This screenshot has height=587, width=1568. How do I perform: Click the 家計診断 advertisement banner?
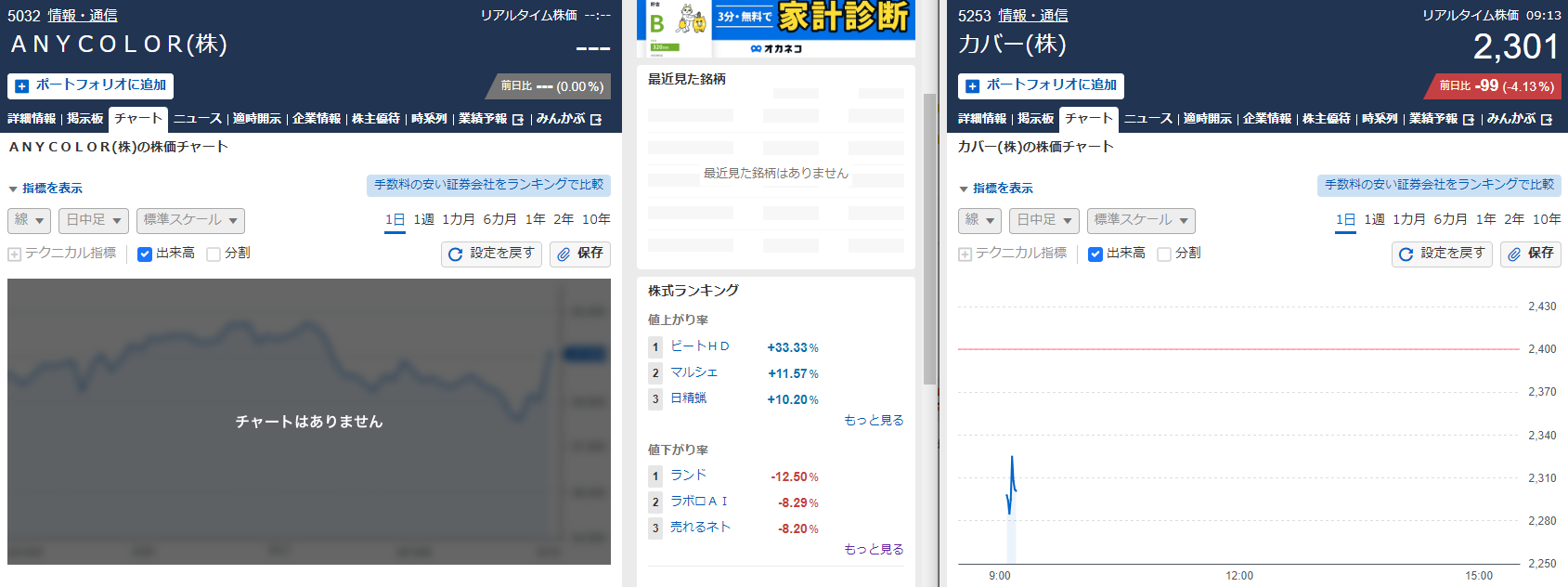point(776,28)
